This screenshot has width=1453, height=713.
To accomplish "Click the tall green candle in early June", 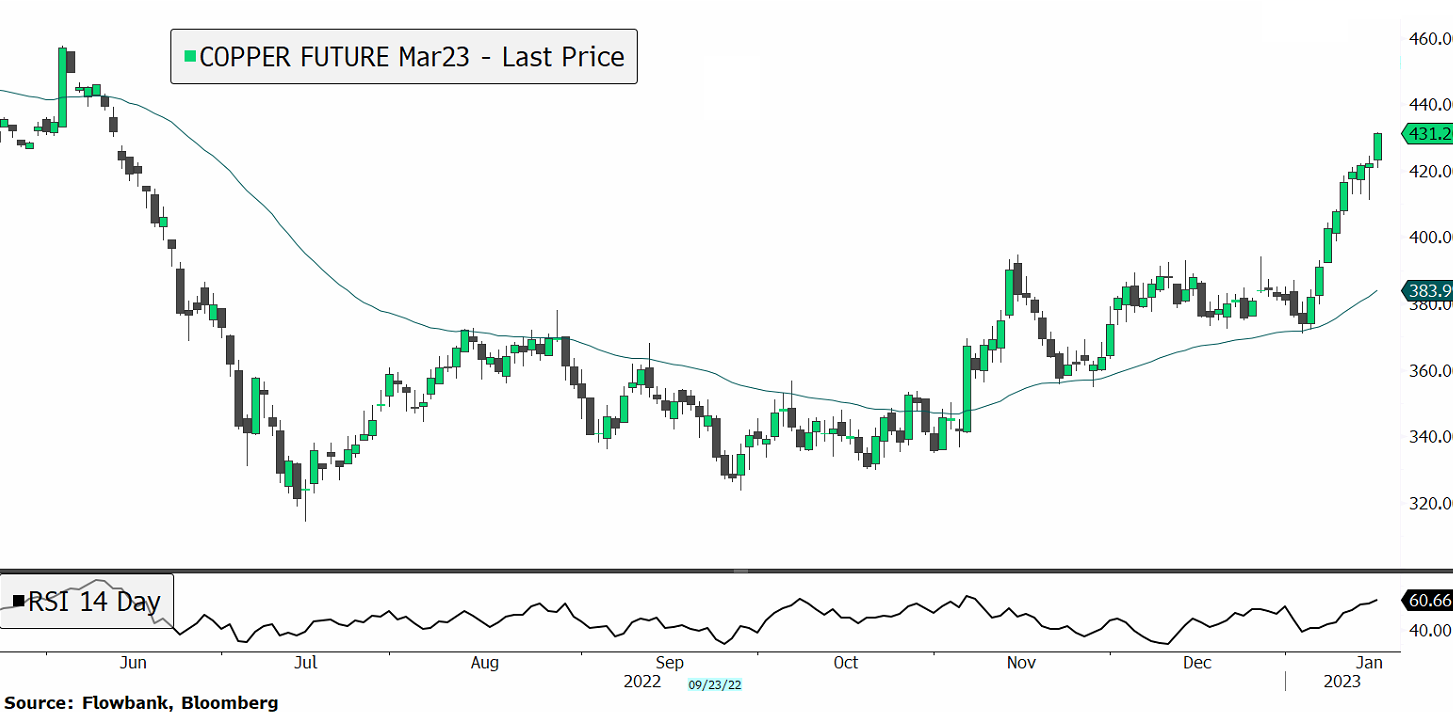I will [x=62, y=88].
